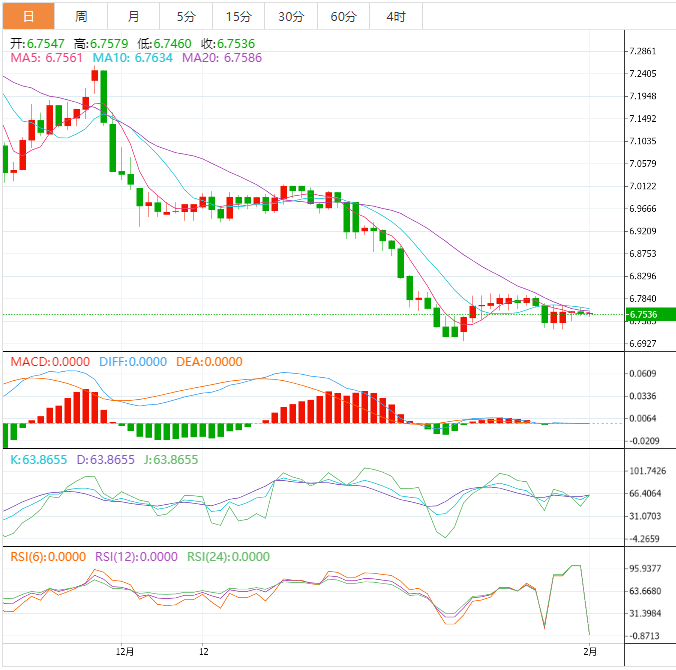Viewport: 676px width, 670px height.
Task: Click the K:63.8655 indicator value
Action: [39, 460]
